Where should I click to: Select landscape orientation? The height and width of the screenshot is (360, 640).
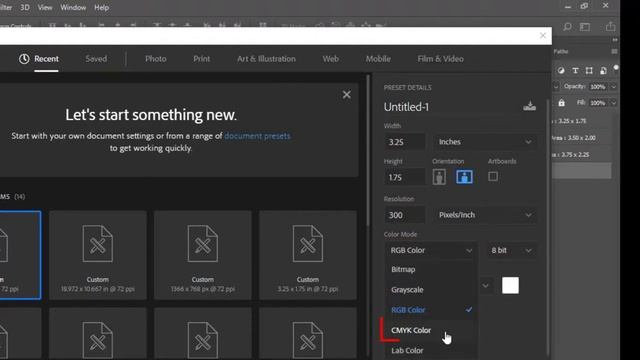coord(464,177)
